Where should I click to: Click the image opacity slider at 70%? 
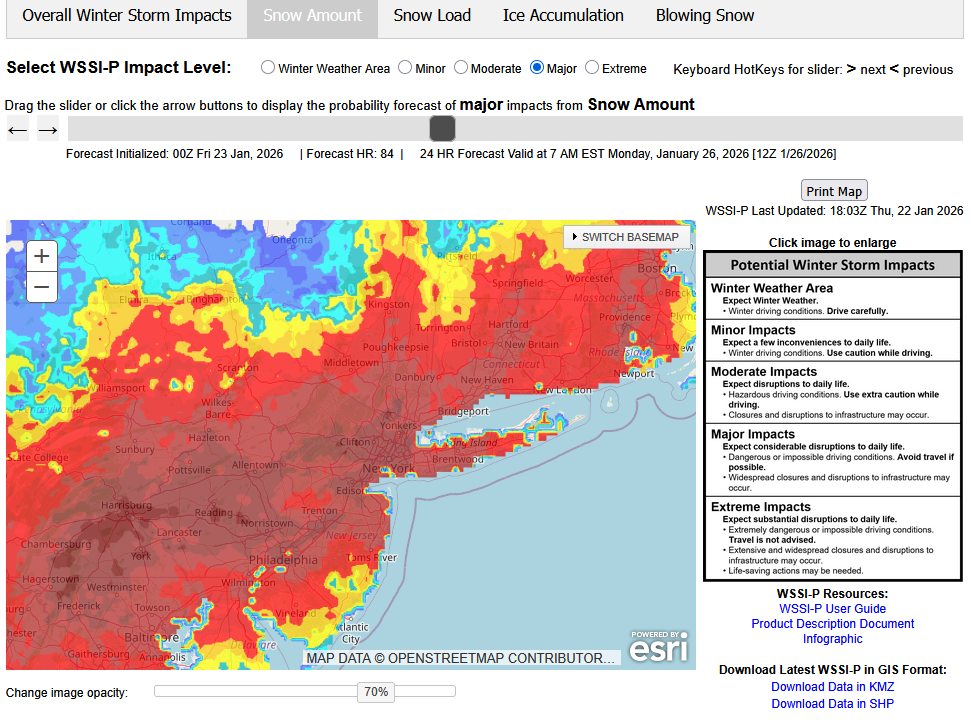pos(376,691)
